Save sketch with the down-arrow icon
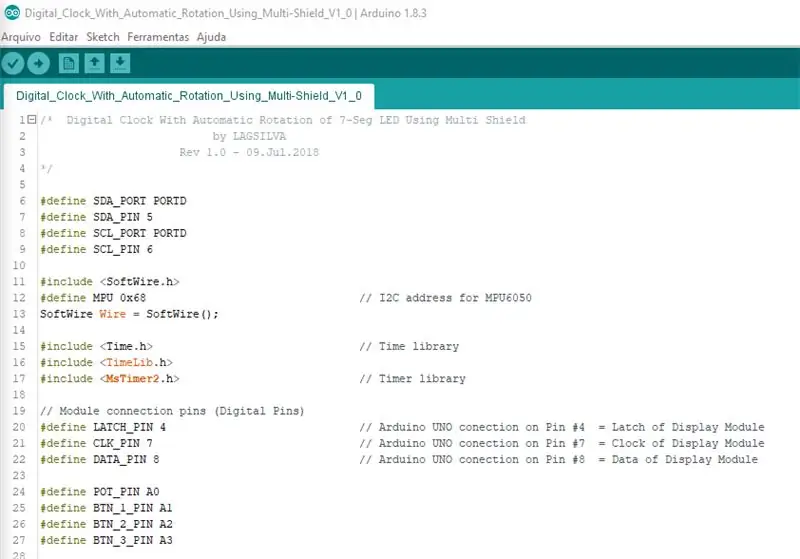The height and width of the screenshot is (559, 800). point(120,63)
